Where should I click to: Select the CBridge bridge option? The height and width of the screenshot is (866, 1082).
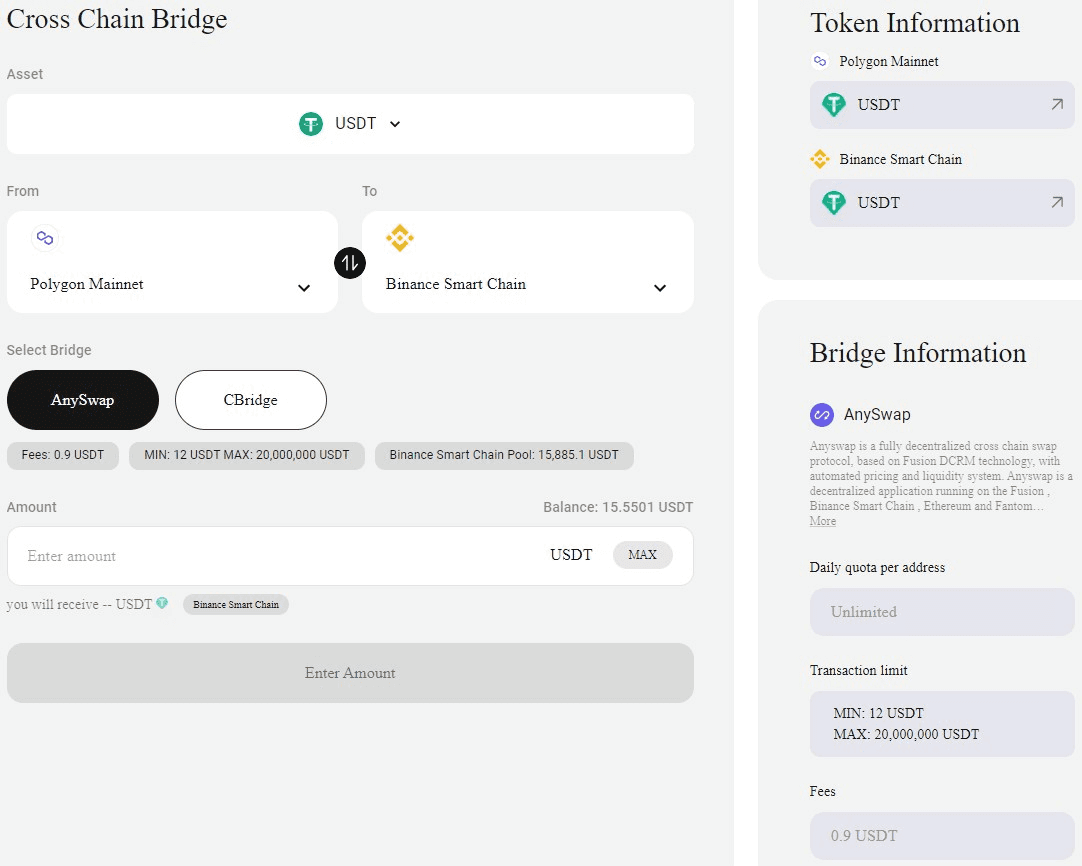point(250,400)
